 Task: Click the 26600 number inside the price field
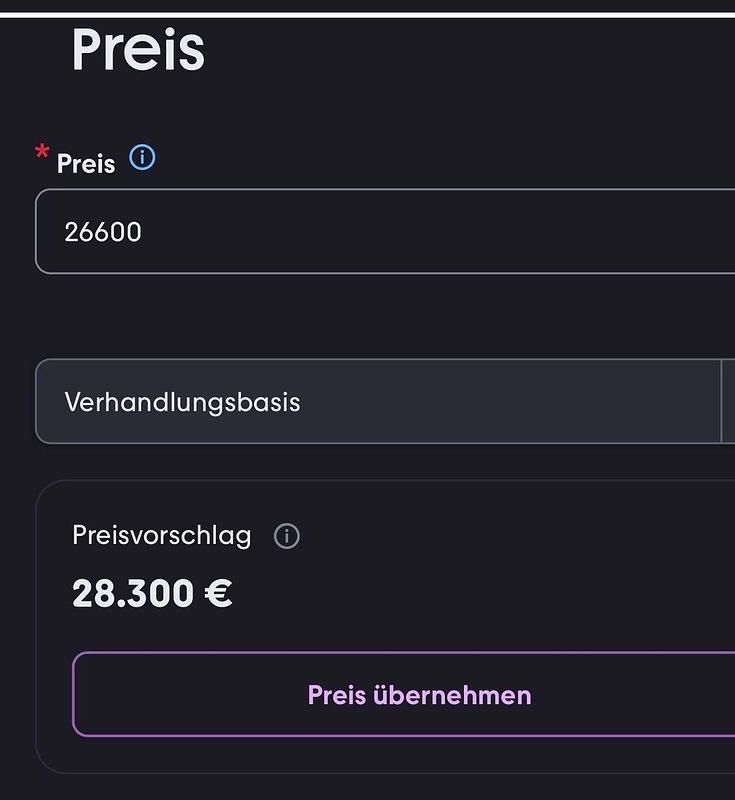pos(103,232)
